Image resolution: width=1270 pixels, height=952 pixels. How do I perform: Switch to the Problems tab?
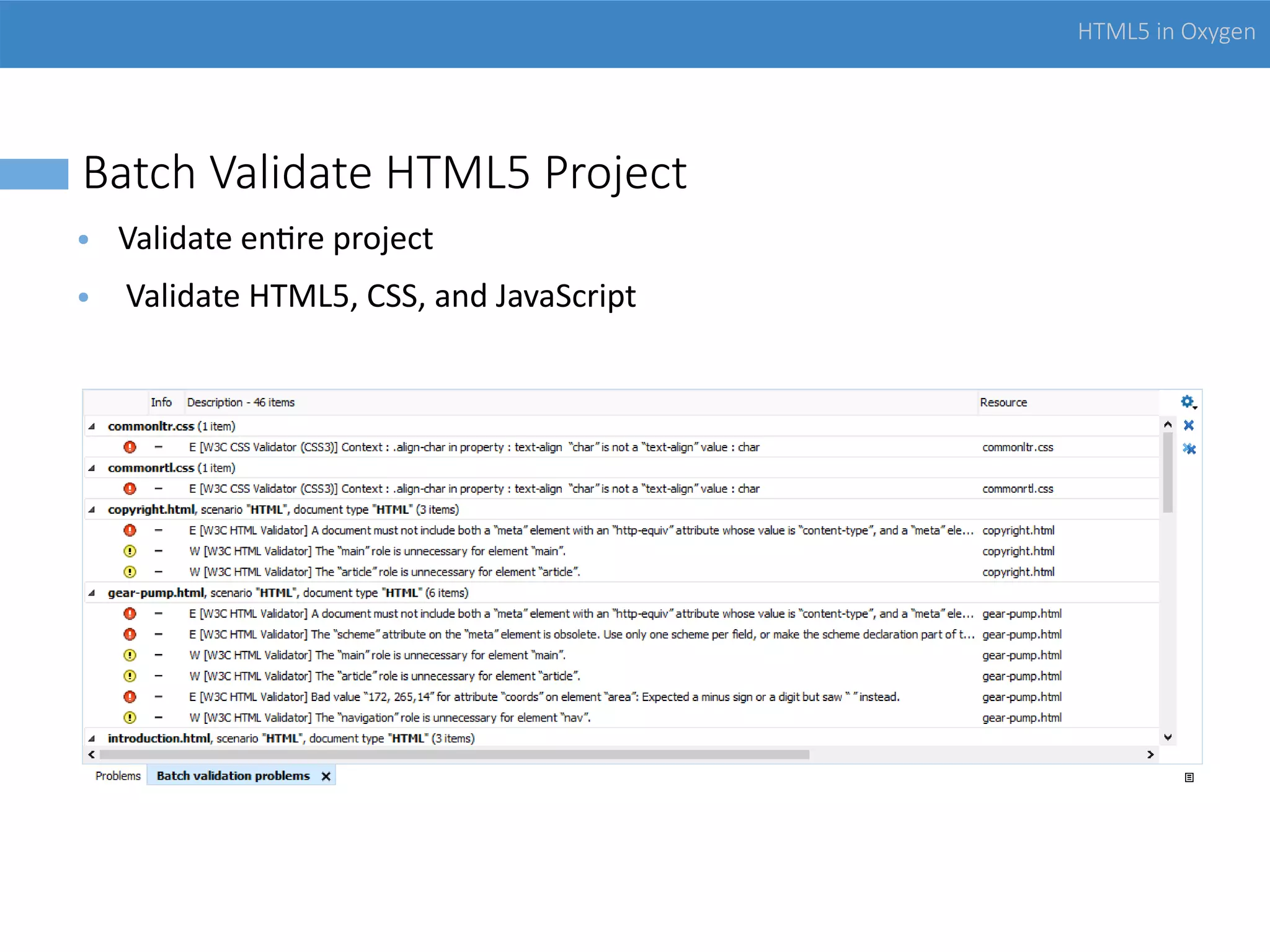pos(118,776)
